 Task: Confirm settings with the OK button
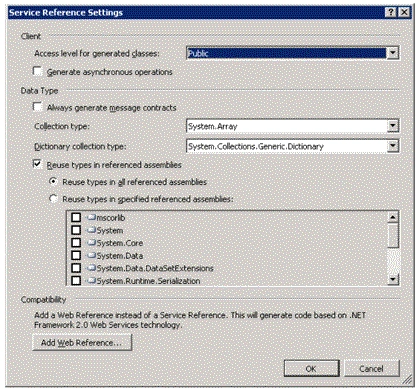[x=311, y=369]
